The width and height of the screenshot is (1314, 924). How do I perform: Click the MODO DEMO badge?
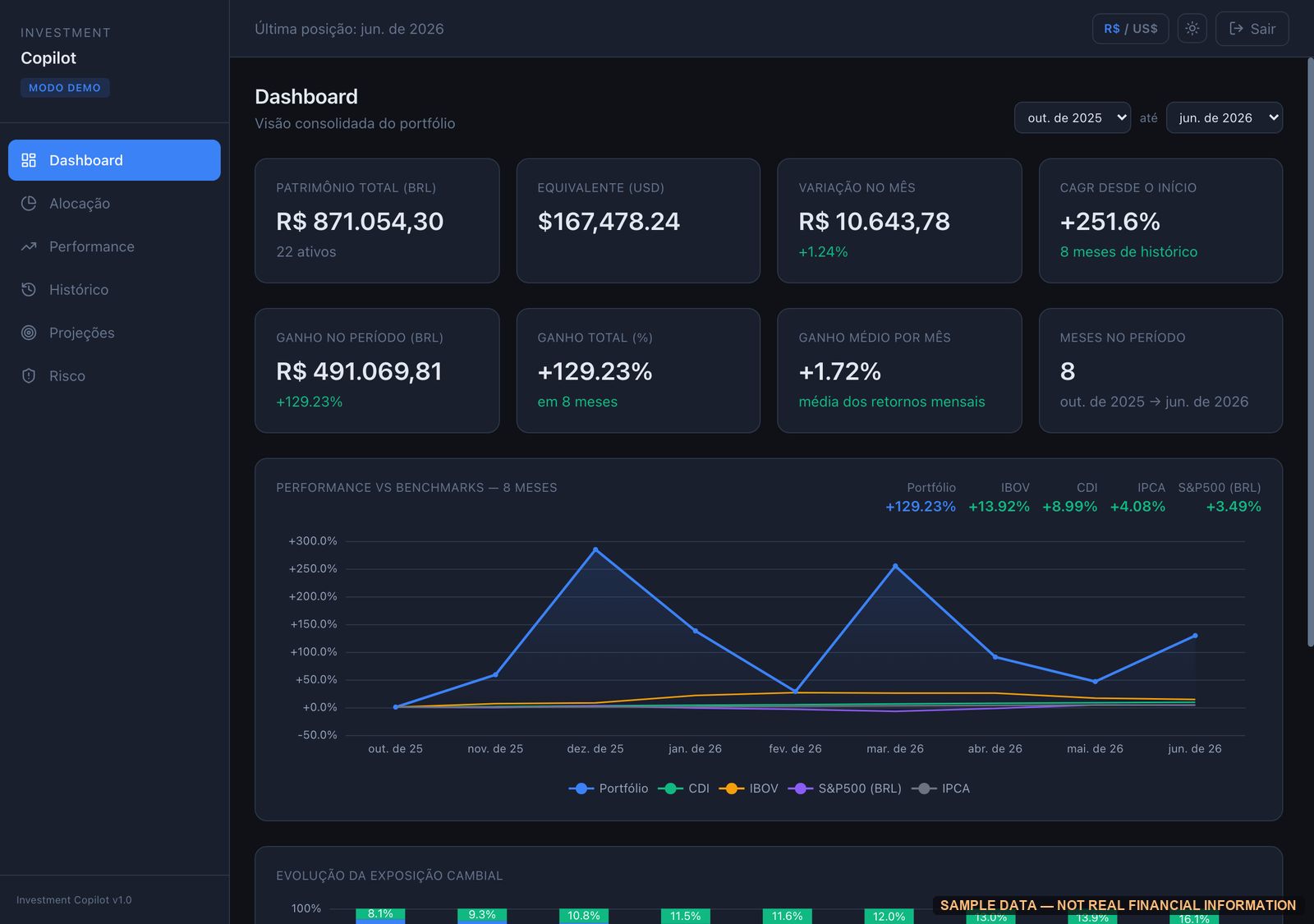pyautogui.click(x=65, y=88)
